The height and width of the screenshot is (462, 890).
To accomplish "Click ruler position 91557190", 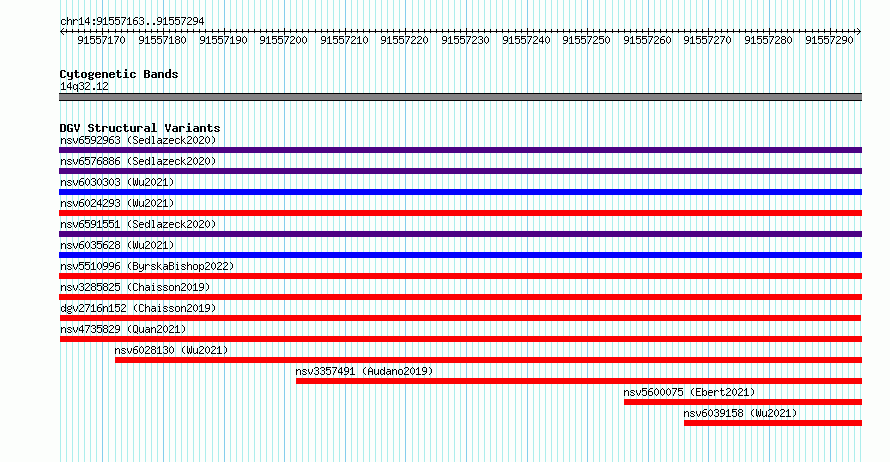I will click(x=223, y=40).
